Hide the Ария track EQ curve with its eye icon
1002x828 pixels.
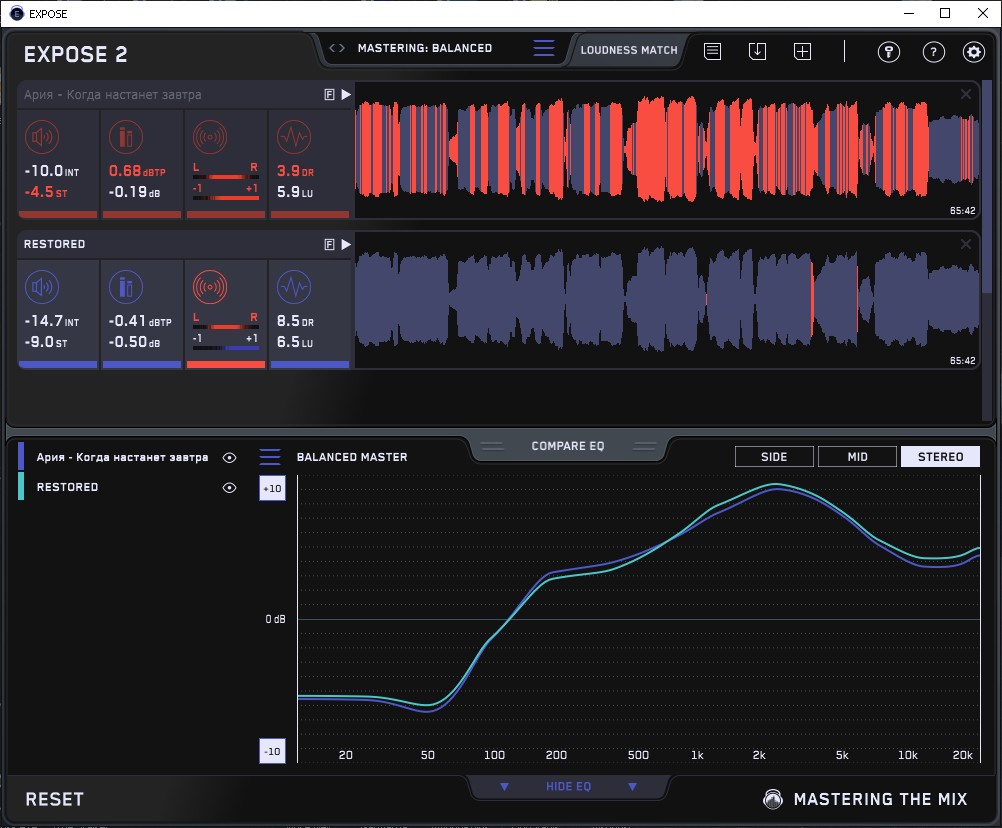pos(230,458)
